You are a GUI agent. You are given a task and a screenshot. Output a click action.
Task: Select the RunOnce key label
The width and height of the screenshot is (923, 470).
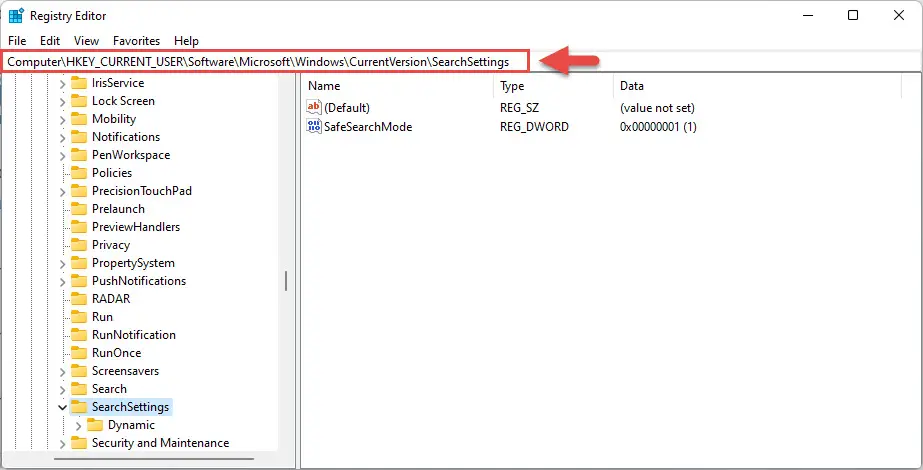click(x=117, y=353)
